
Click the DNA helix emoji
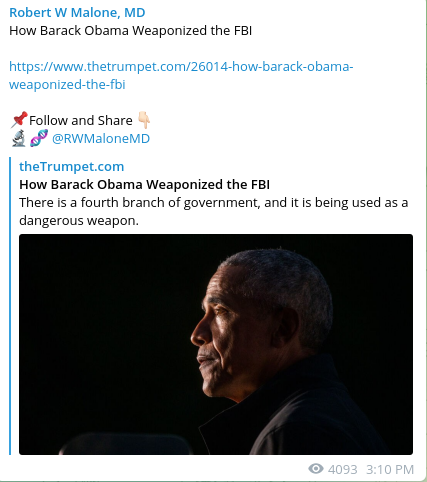(39, 138)
